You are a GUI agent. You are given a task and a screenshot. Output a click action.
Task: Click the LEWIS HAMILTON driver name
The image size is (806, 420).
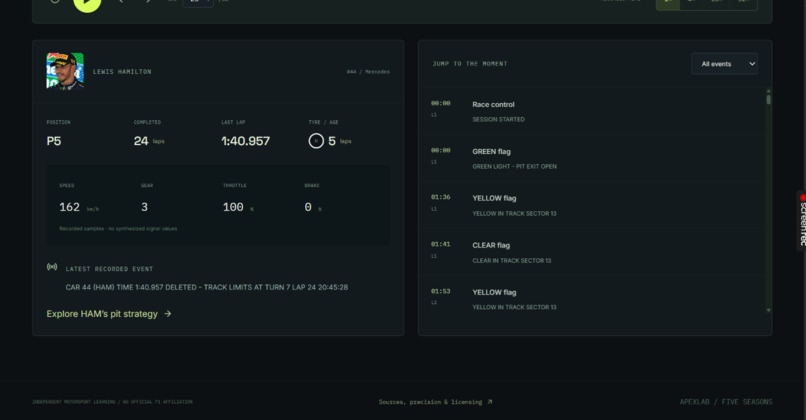coord(122,72)
